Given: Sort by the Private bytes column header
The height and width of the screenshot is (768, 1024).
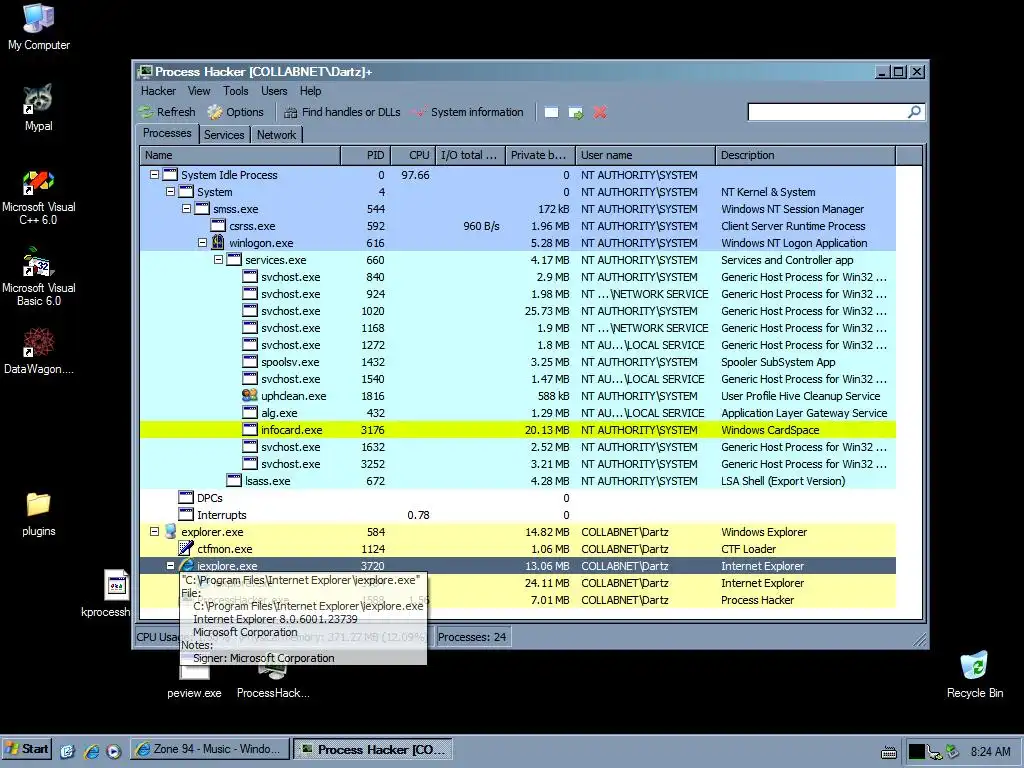Looking at the screenshot, I should 540,155.
